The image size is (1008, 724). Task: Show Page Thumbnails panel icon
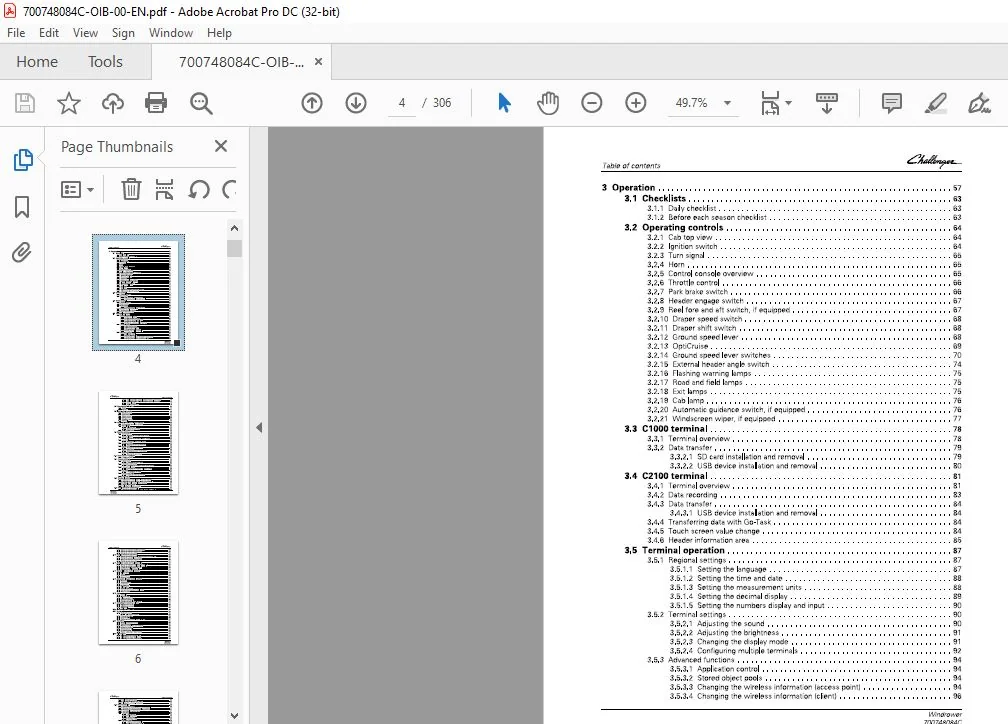click(x=22, y=159)
